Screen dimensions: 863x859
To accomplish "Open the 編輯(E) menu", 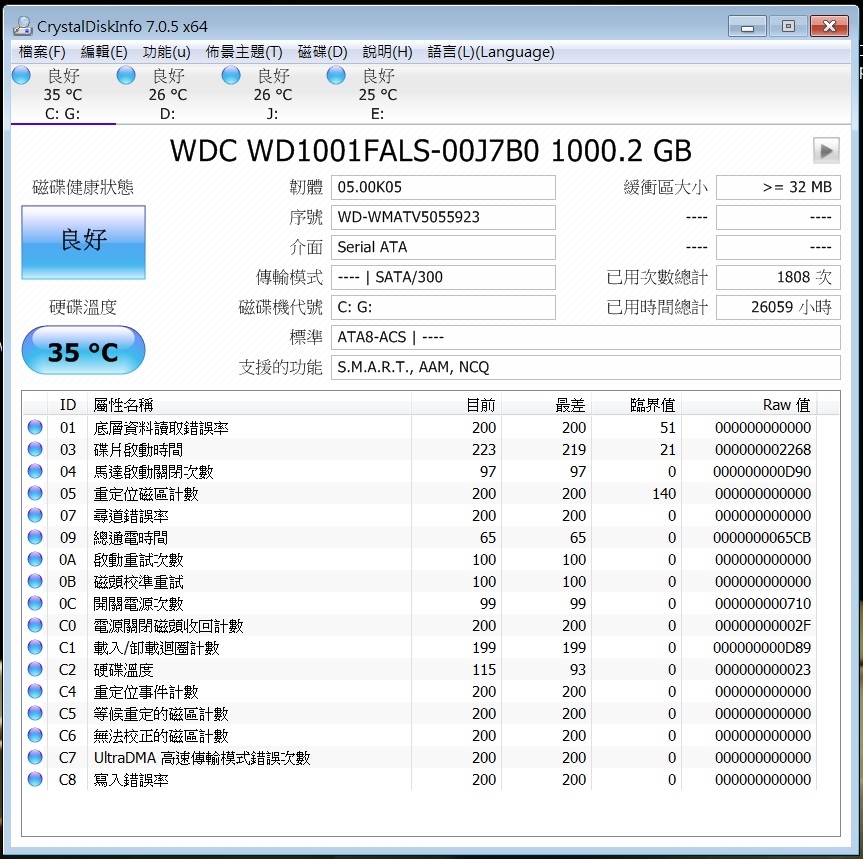I will 103,52.
